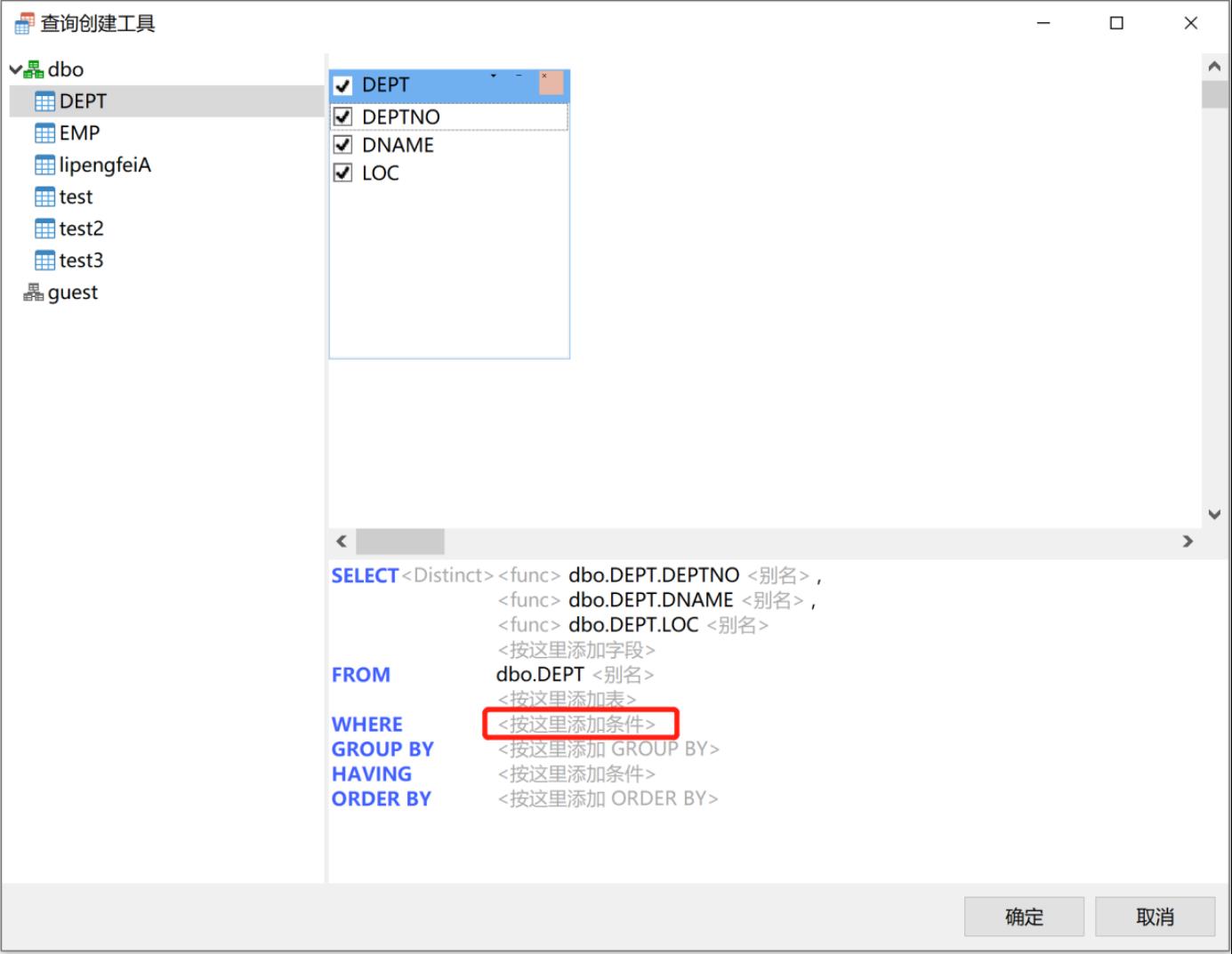This screenshot has height=954, width=1232.
Task: Click the dbo.DEPT.DEPTNO field text
Action: [654, 575]
